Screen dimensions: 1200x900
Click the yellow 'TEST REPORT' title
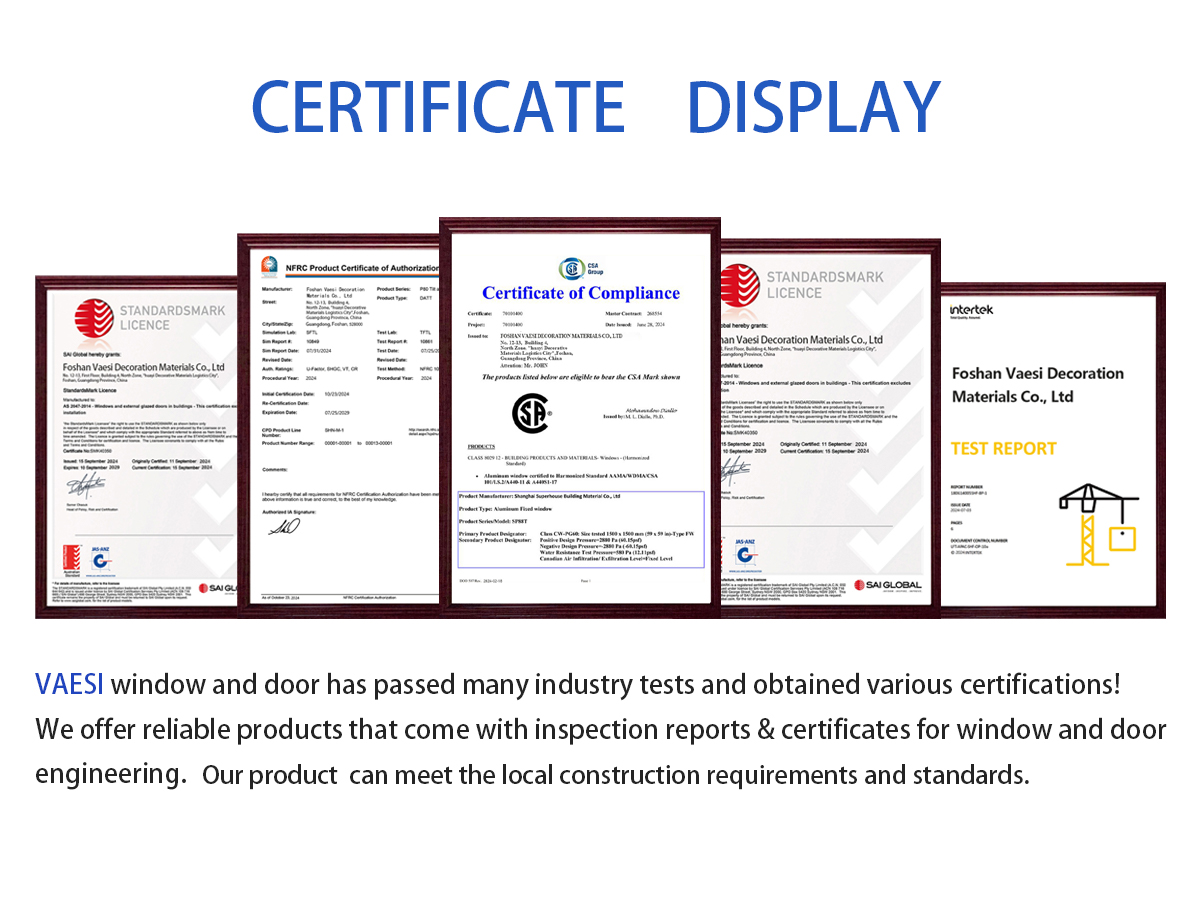[x=1003, y=448]
